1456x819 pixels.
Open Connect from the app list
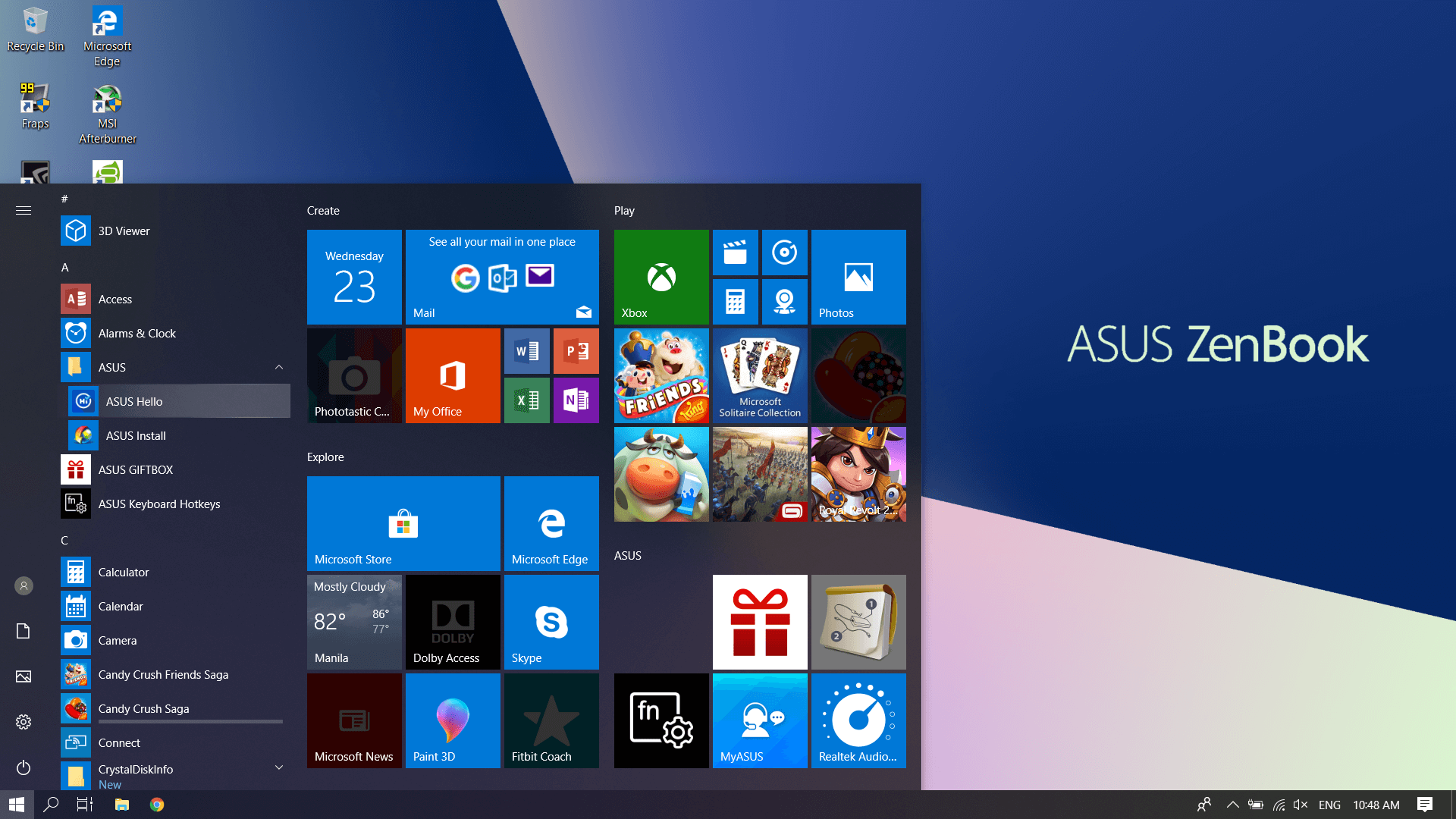click(175, 742)
